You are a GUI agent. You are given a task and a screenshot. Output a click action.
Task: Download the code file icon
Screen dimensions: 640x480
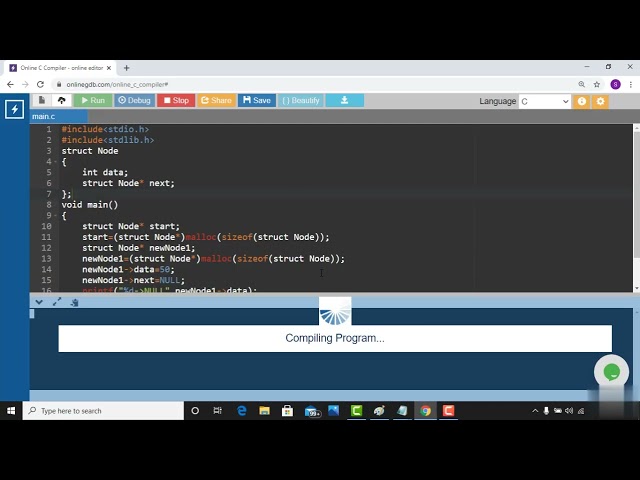click(344, 100)
